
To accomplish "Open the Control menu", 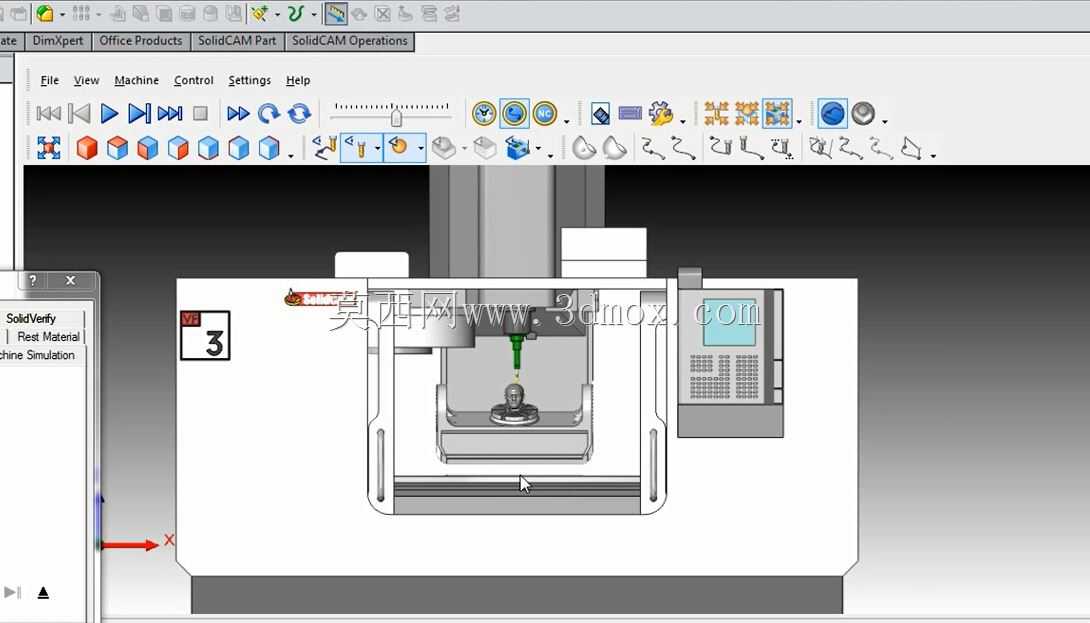I will pos(193,81).
